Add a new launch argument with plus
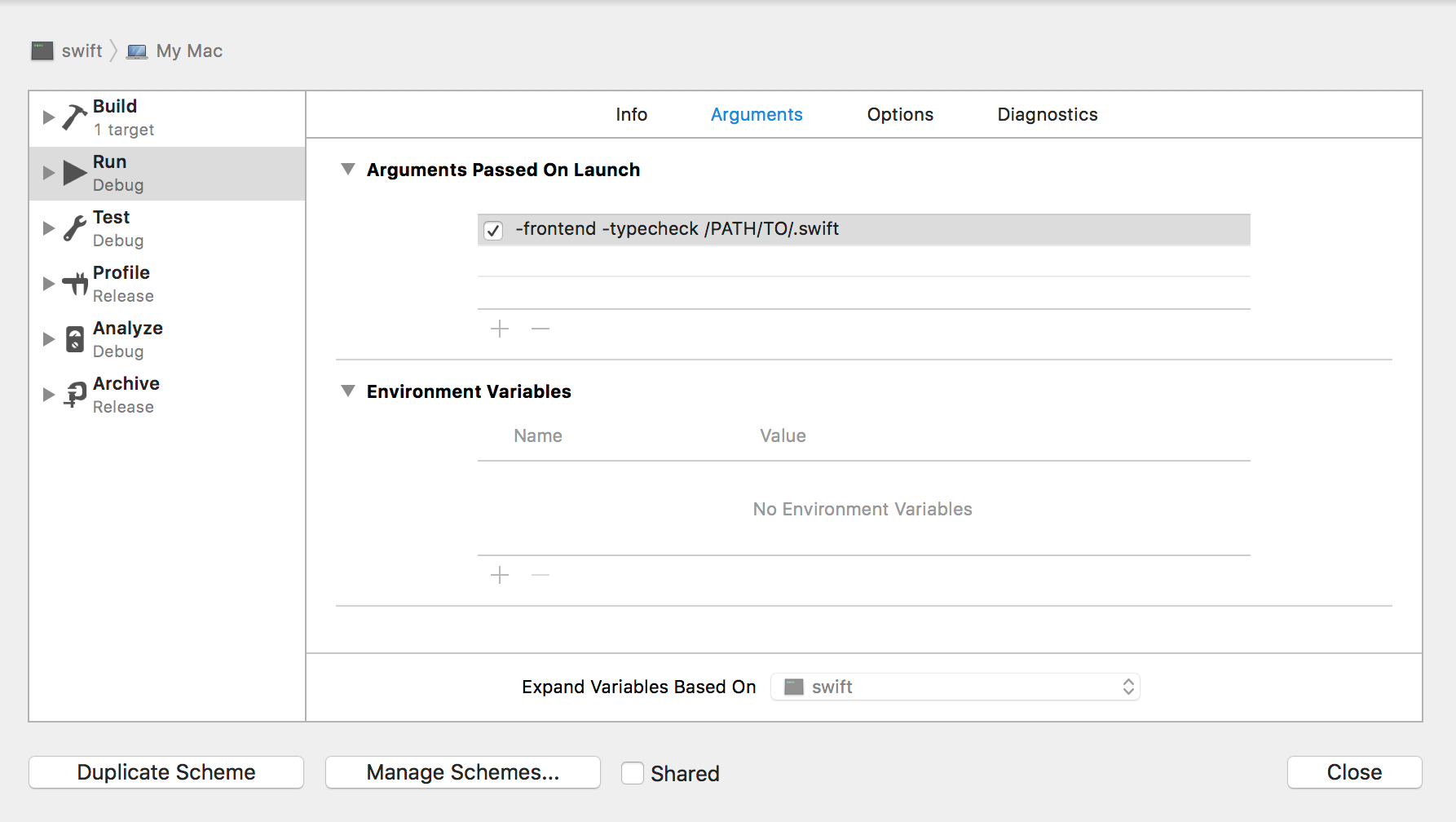 coord(500,329)
